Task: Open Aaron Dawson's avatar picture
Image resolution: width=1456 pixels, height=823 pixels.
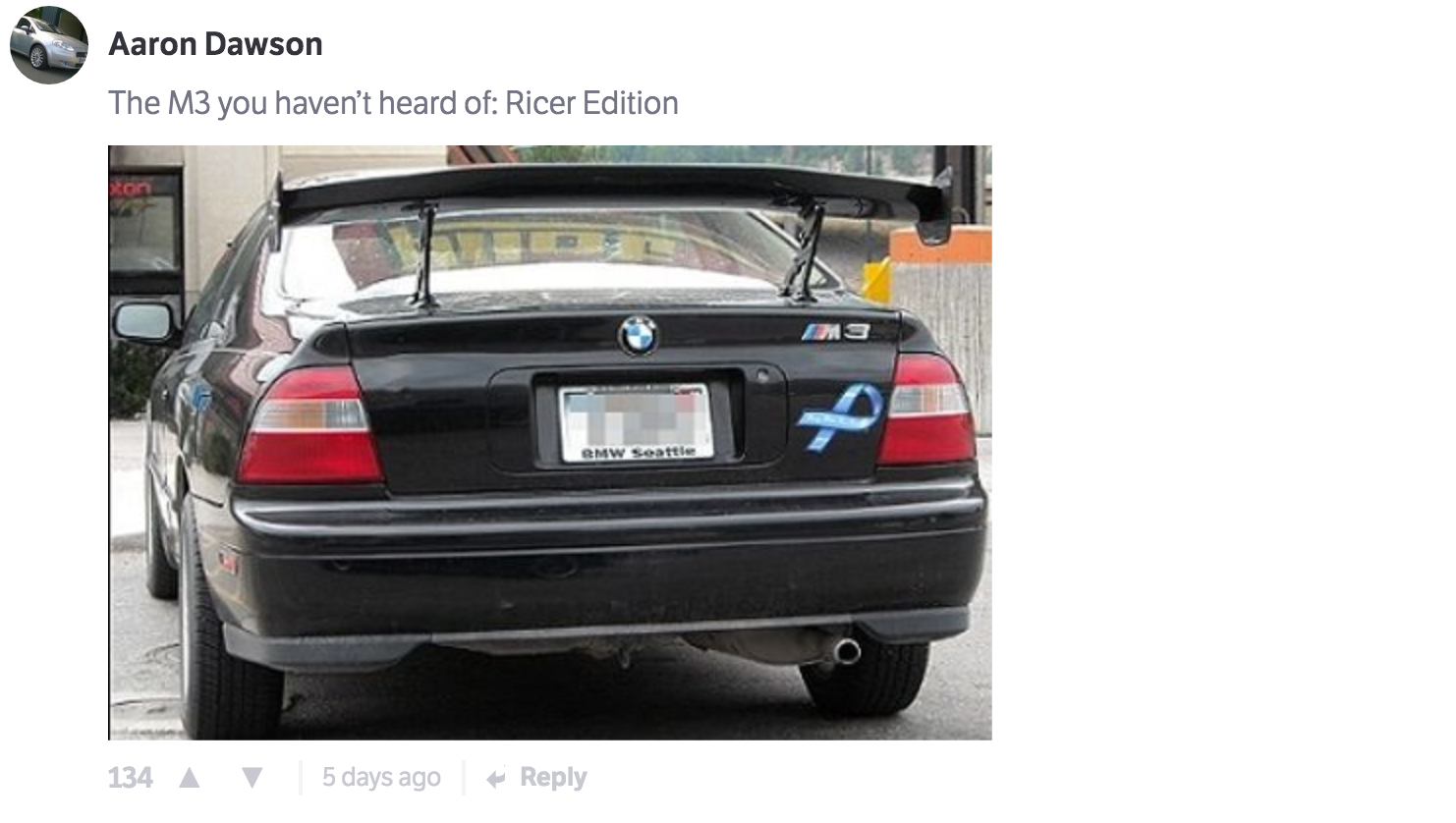Action: pos(49,45)
